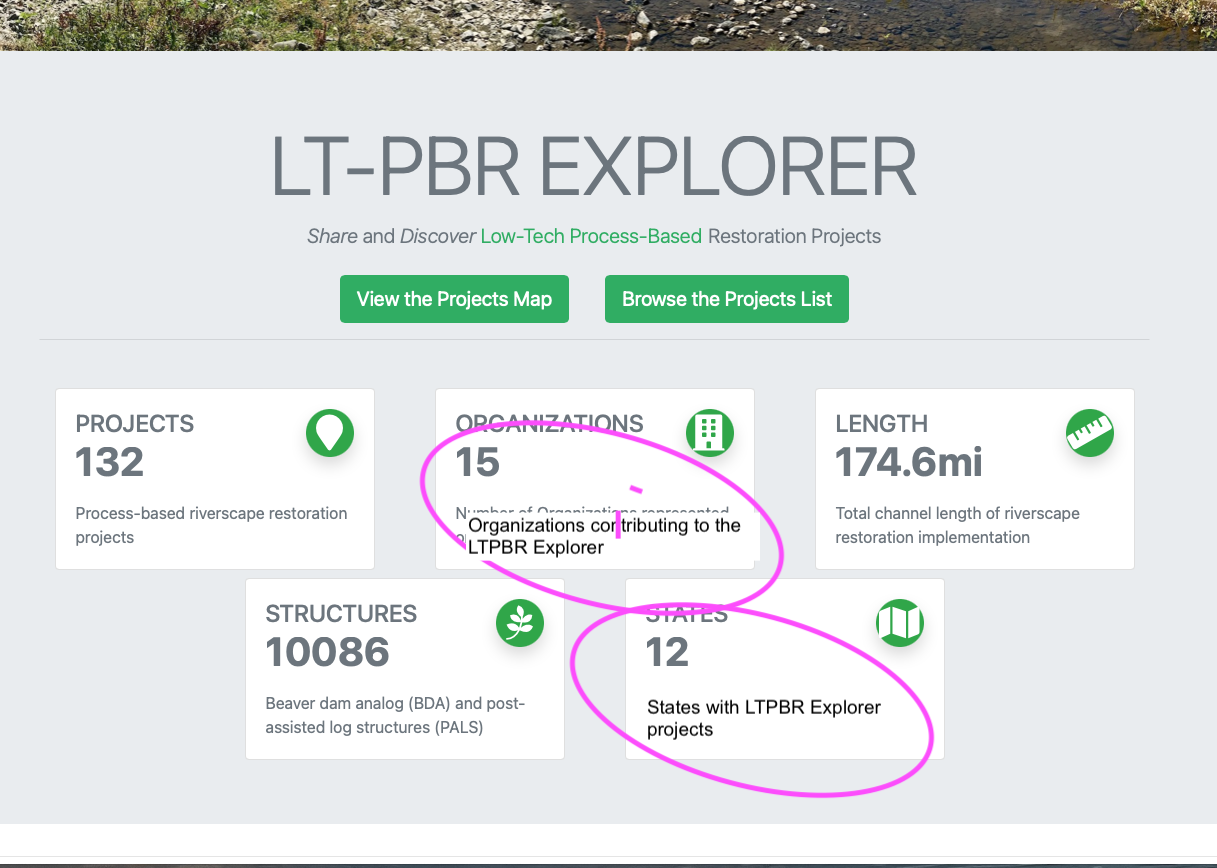Click the building icon on the ORGANIZATIONS card
The width and height of the screenshot is (1217, 868).
coord(710,433)
